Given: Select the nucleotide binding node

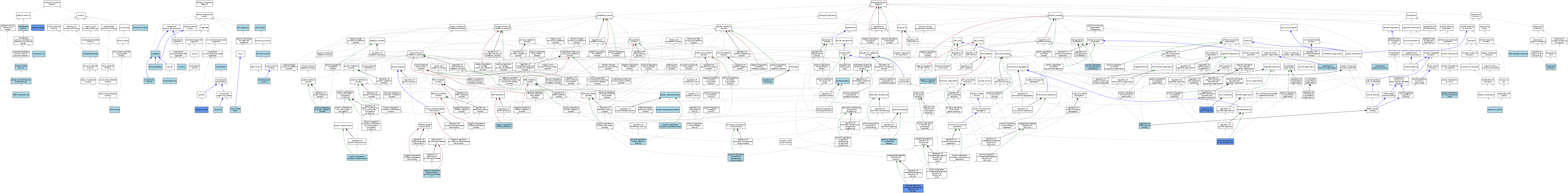Looking at the screenshot, I should click(x=90, y=54).
